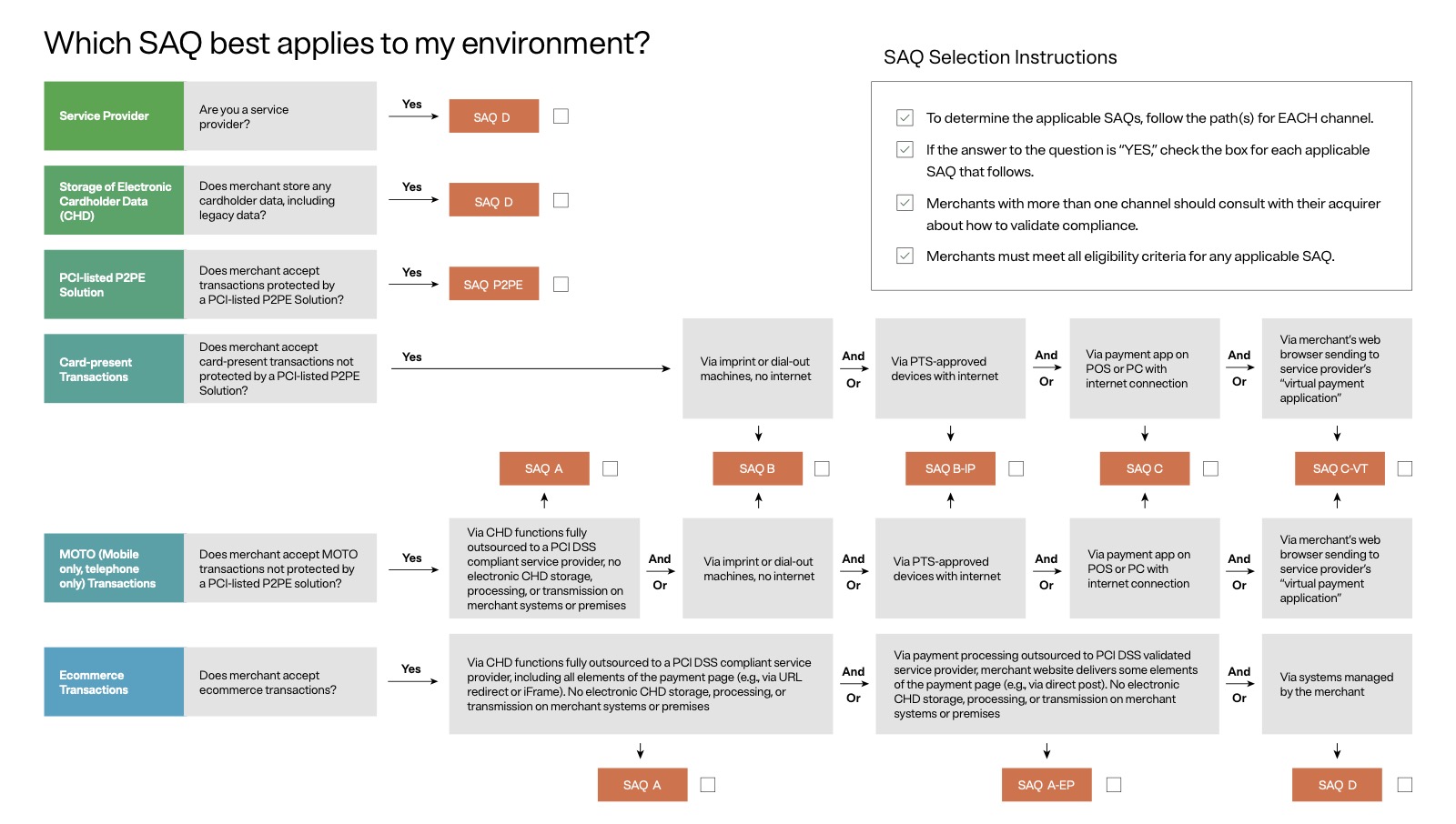Click the Card-present Transactions tile
The height and width of the screenshot is (824, 1456).
click(x=114, y=368)
